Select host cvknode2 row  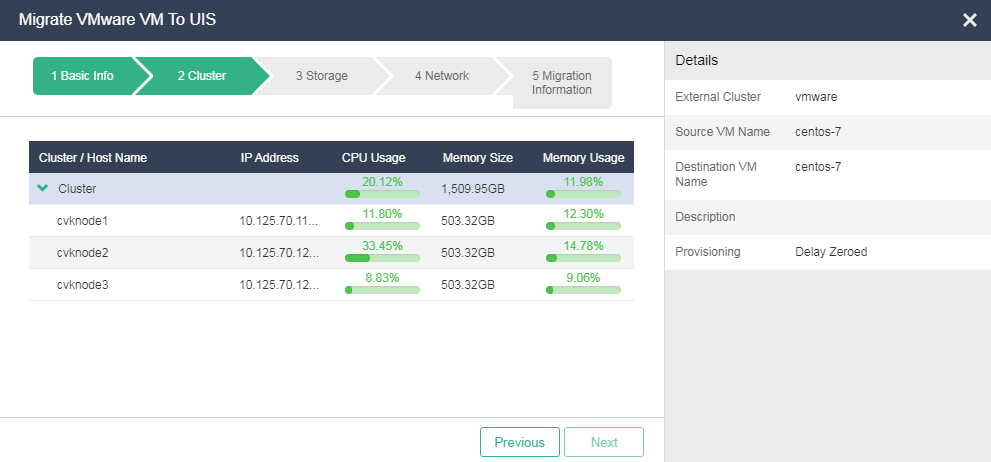(x=331, y=253)
